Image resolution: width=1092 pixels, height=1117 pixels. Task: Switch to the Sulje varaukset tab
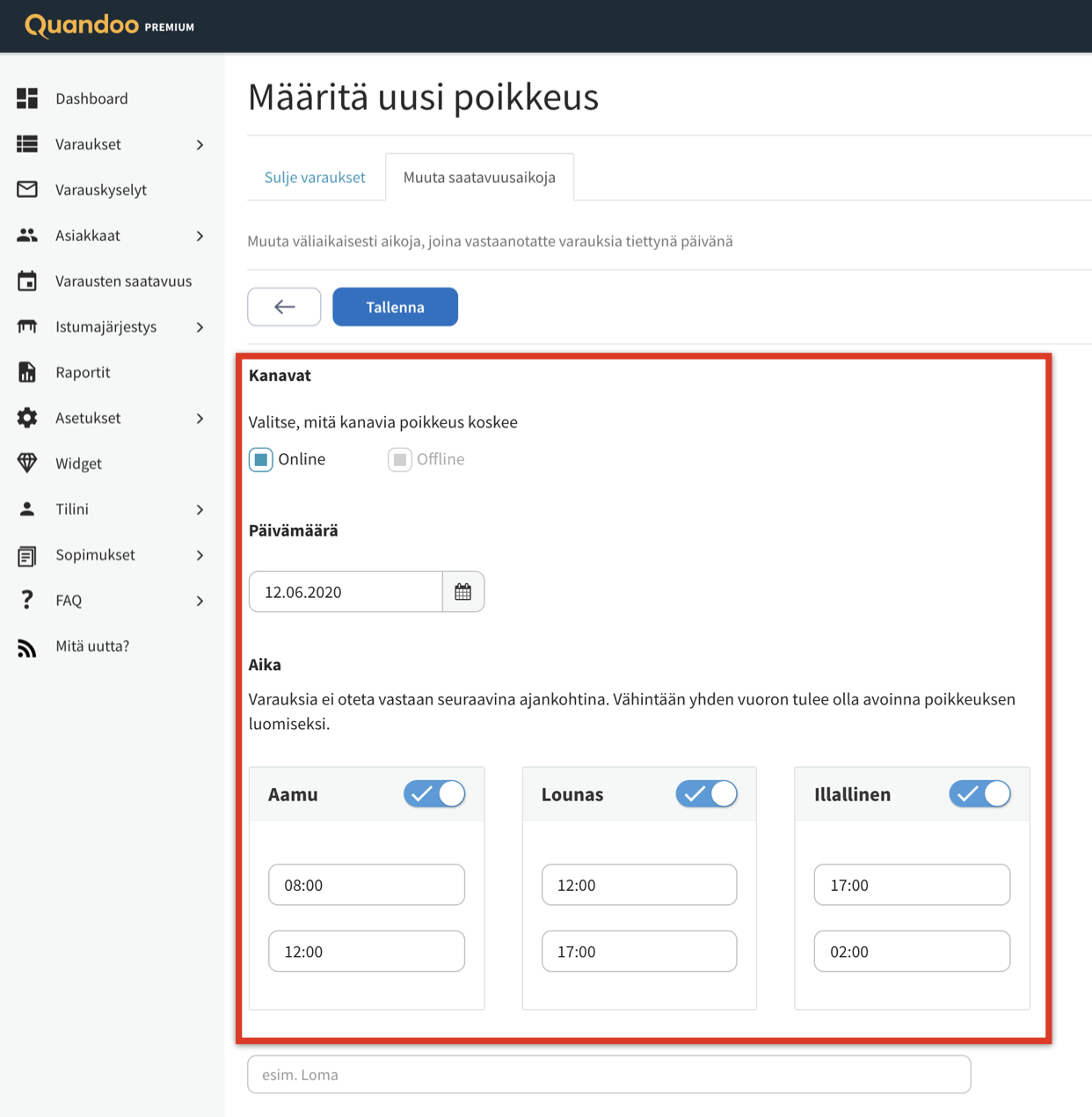(315, 177)
